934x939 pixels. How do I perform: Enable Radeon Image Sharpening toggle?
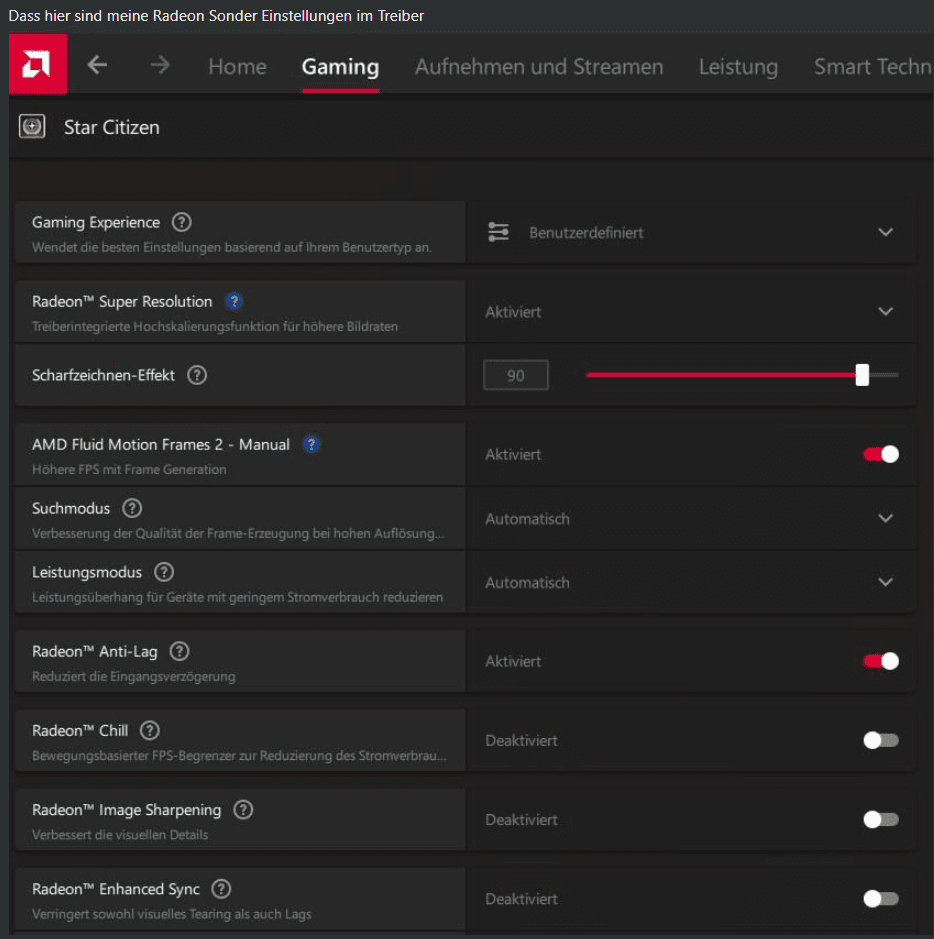881,819
